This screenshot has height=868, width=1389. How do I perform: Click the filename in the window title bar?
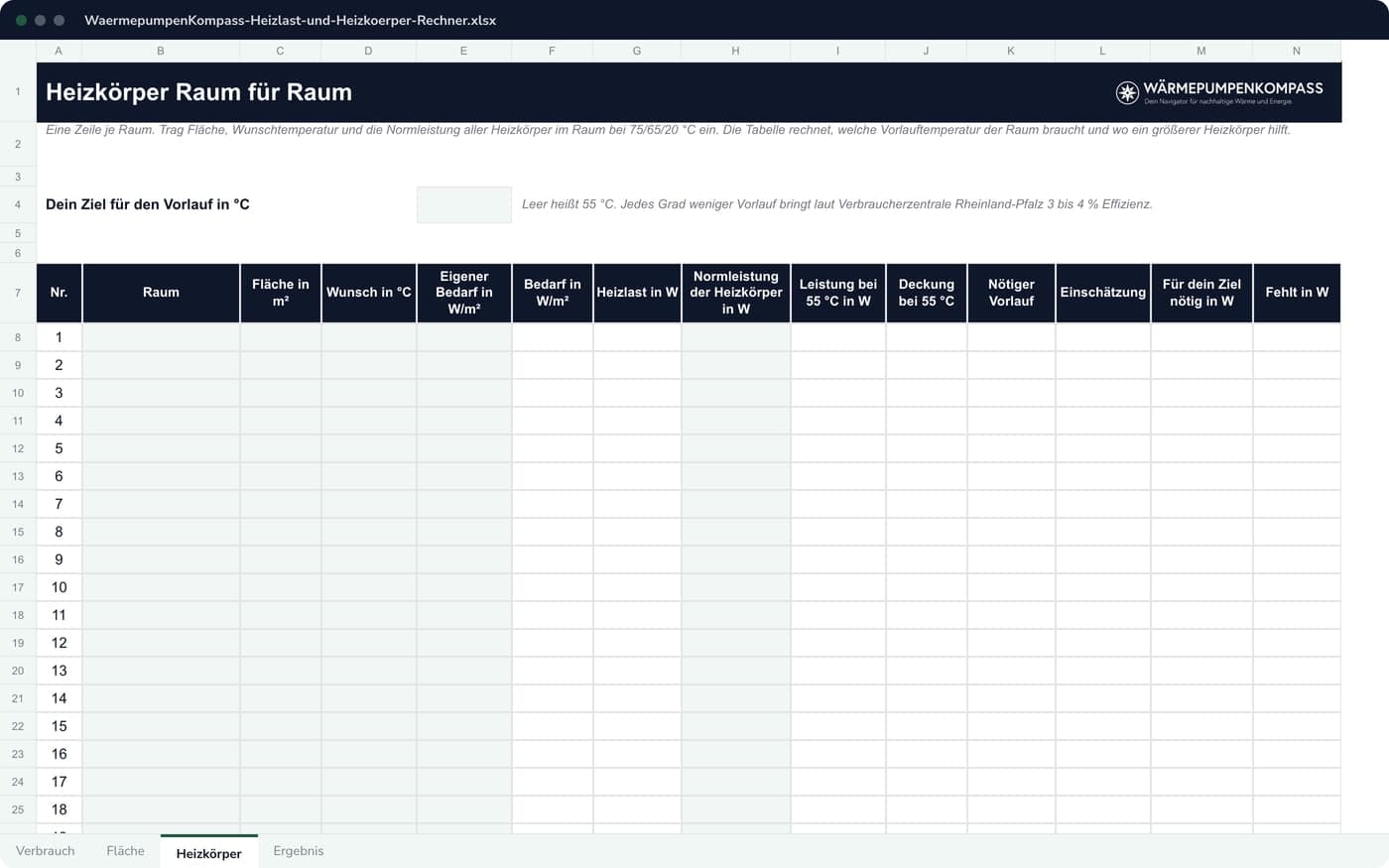(291, 20)
